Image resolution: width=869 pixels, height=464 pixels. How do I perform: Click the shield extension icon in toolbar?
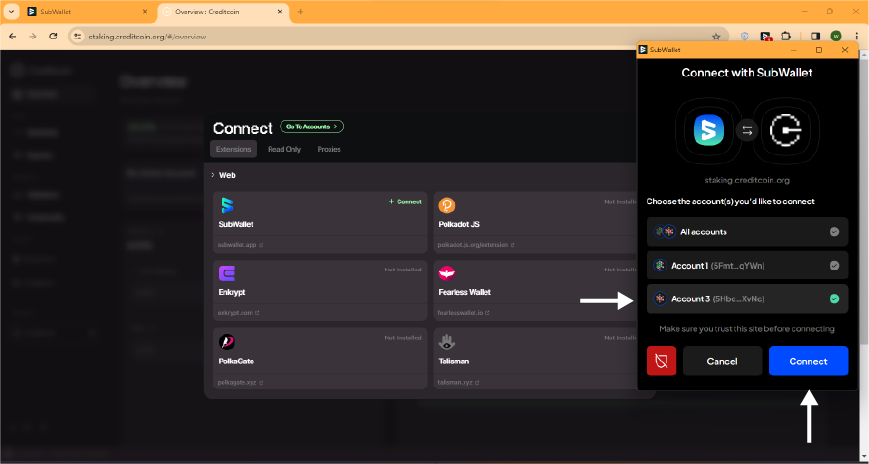[745, 36]
